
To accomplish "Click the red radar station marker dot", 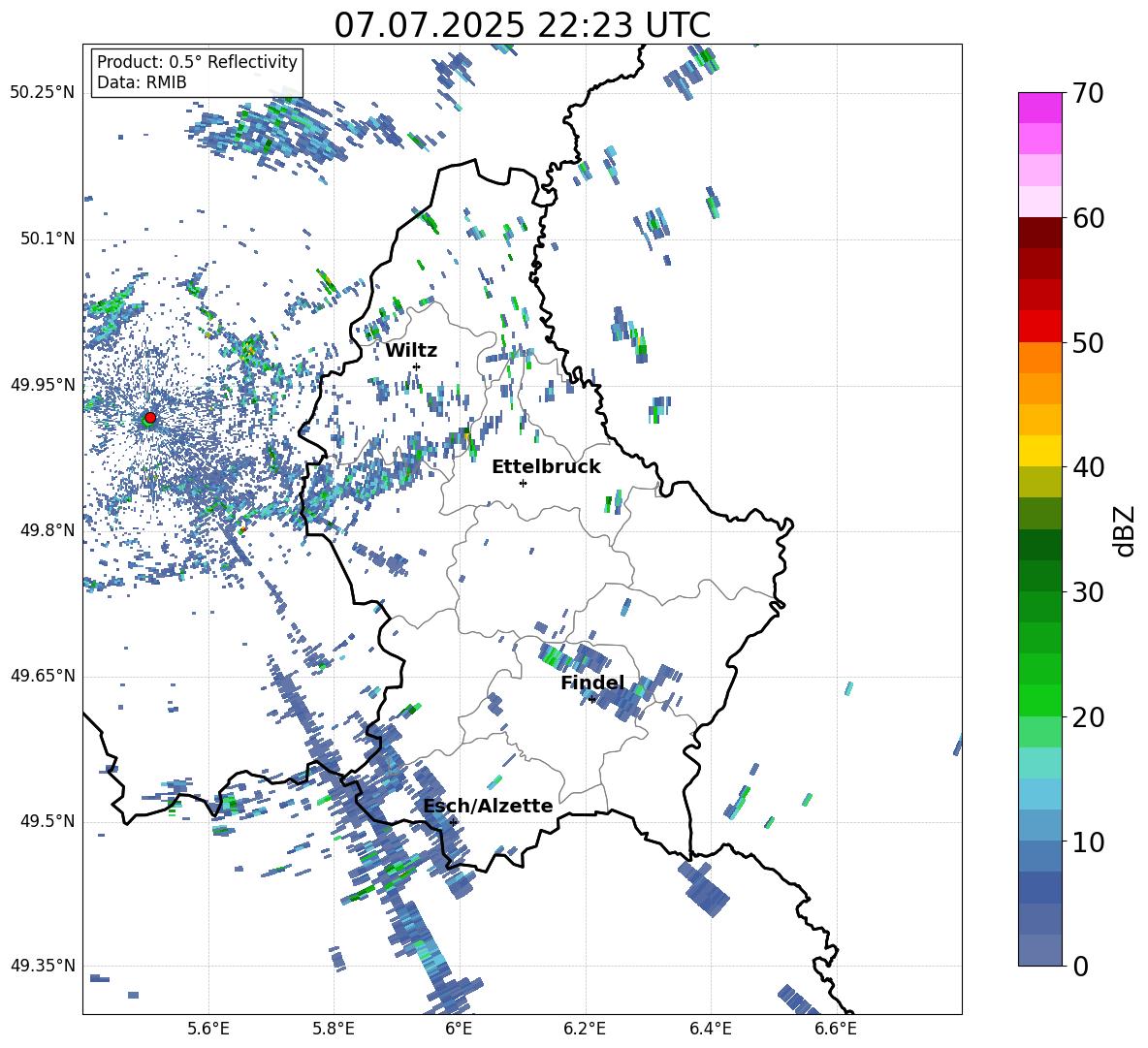I will 150,417.
